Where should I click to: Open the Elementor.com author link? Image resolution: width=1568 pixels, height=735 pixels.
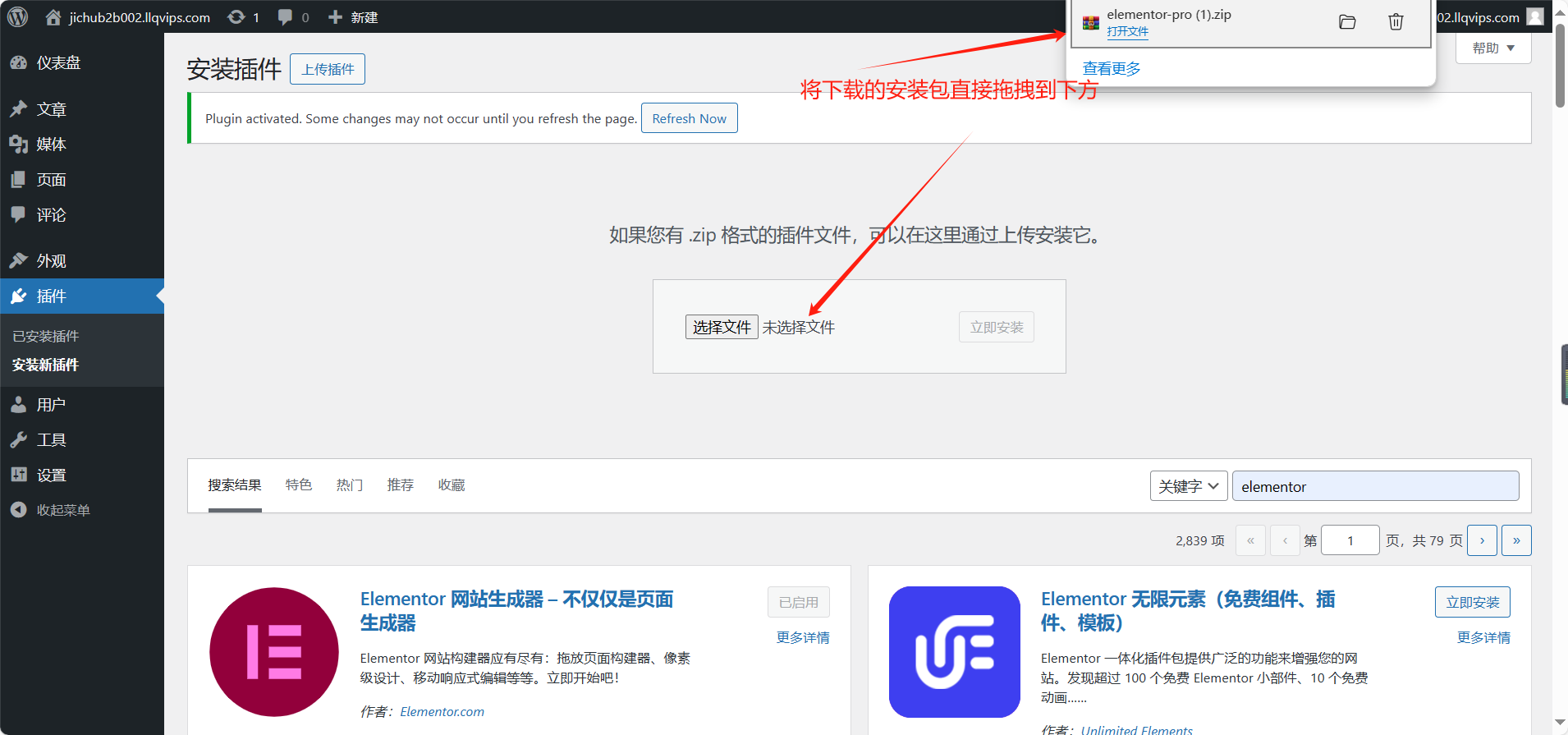coord(442,712)
